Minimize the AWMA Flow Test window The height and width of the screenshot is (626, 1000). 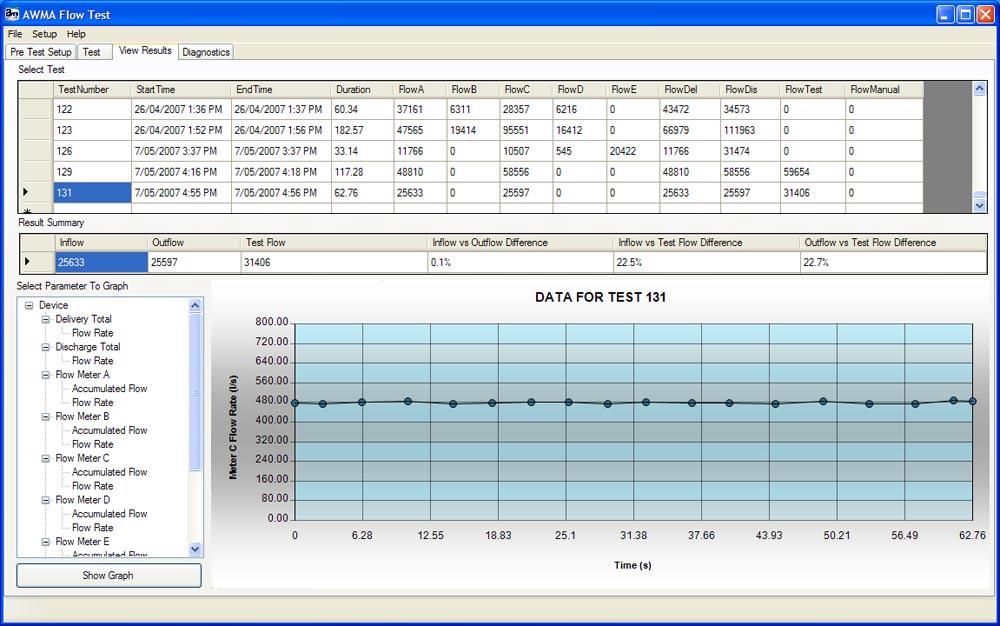945,15
